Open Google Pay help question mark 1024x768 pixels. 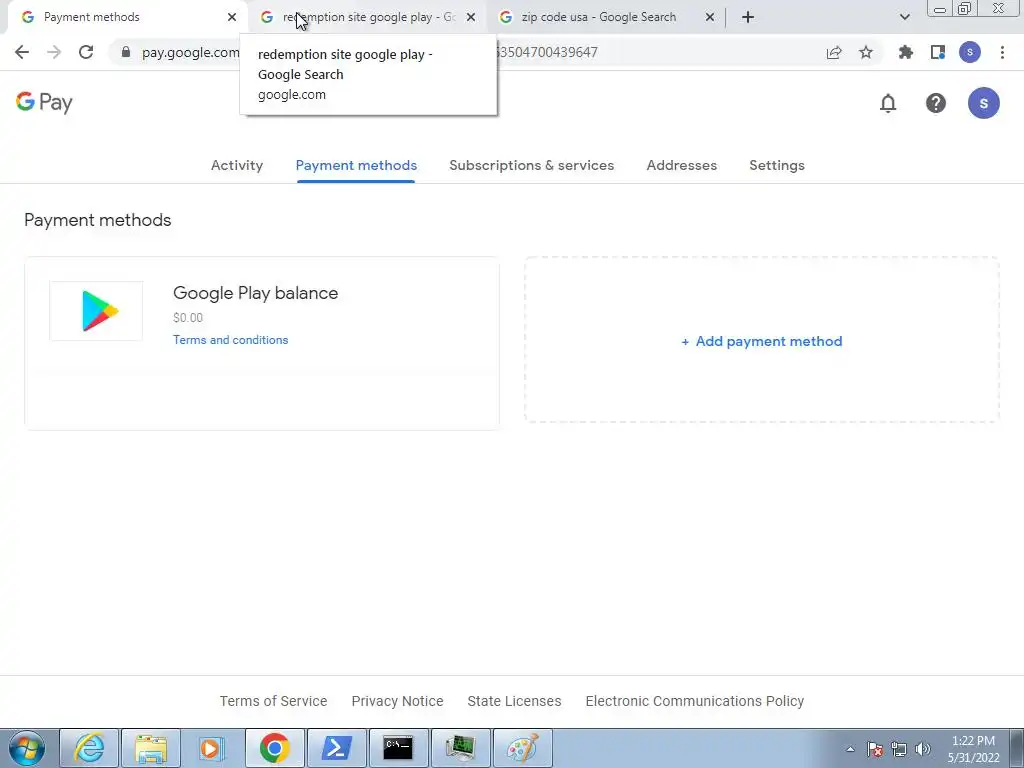[936, 103]
